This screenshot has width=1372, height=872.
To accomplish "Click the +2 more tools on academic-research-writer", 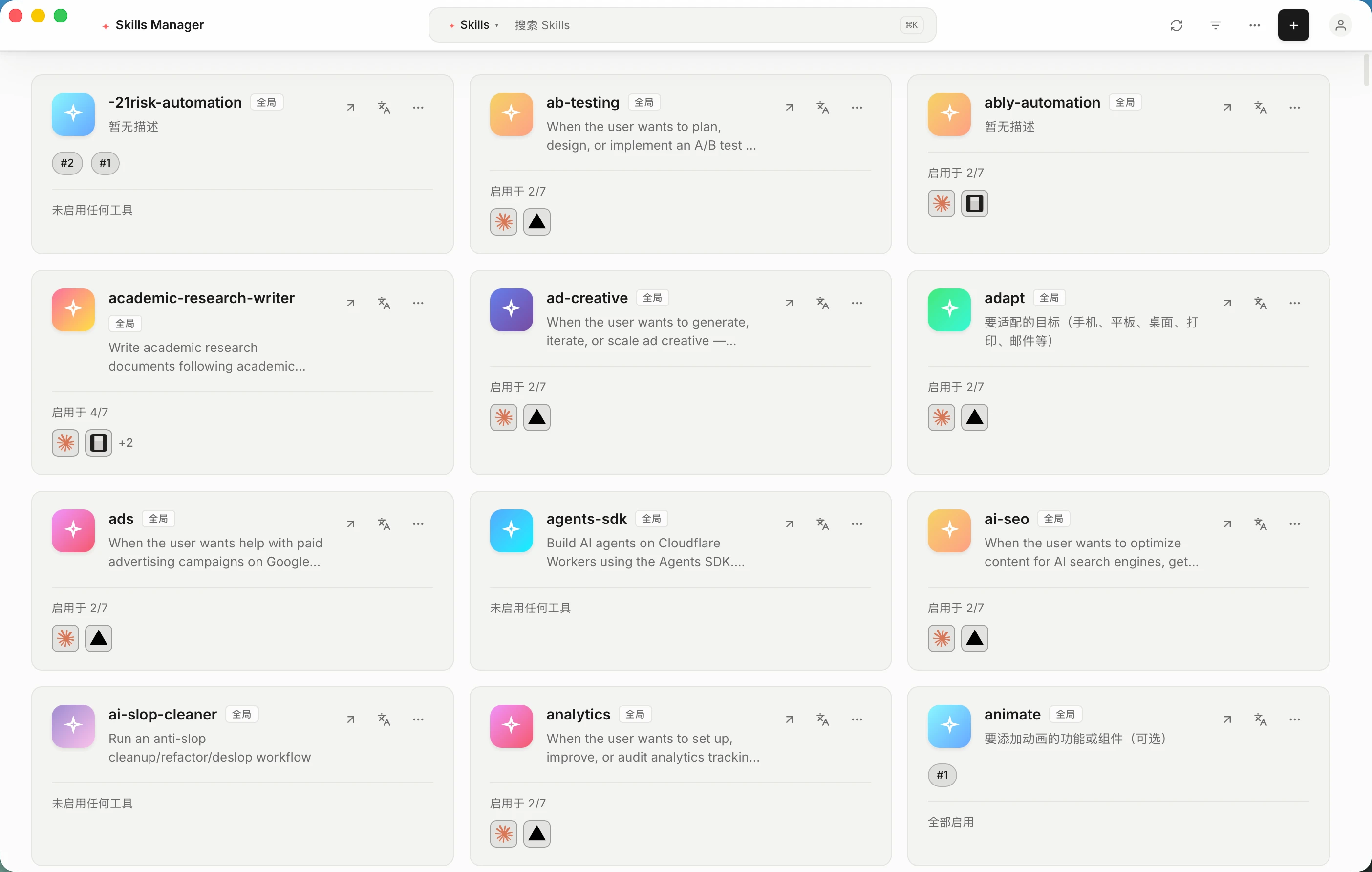I will 126,443.
